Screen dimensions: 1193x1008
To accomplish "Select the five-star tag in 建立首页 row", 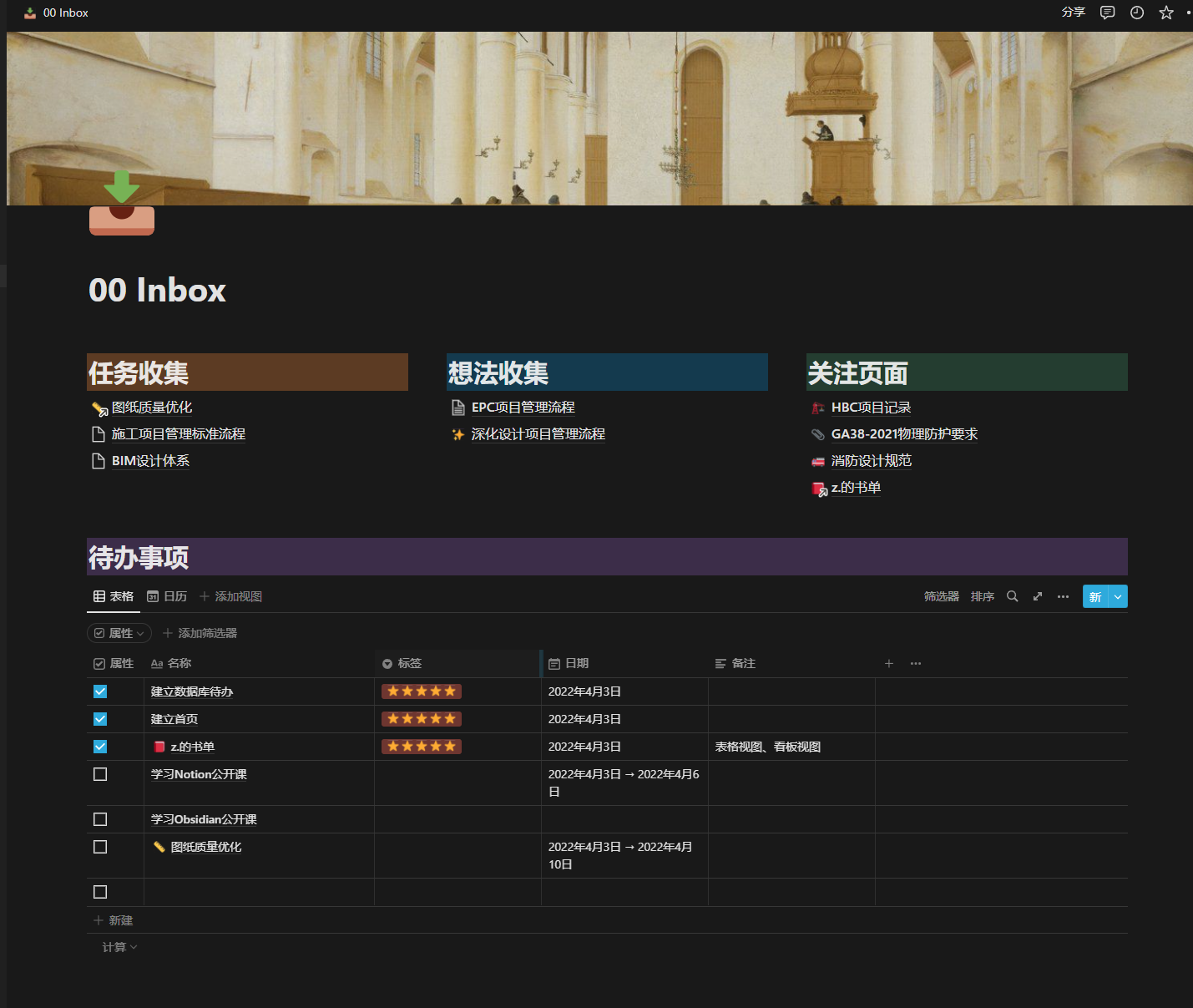I will [x=422, y=719].
